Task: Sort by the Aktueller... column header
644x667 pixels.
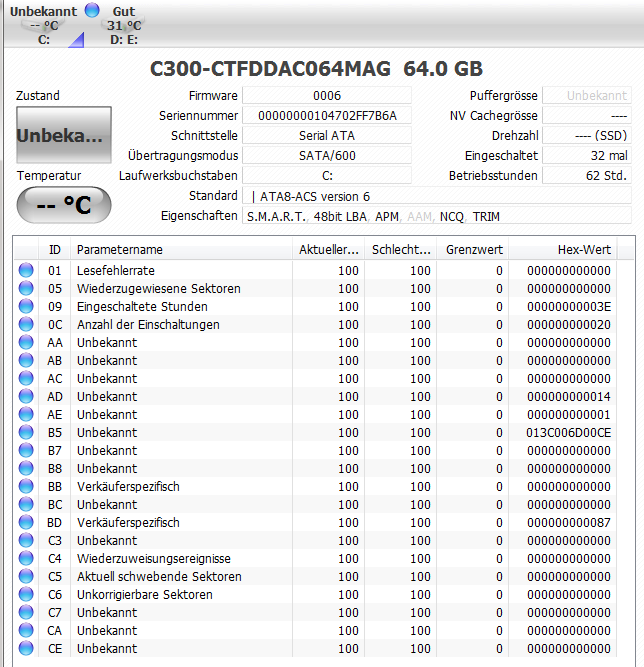Action: (x=328, y=249)
